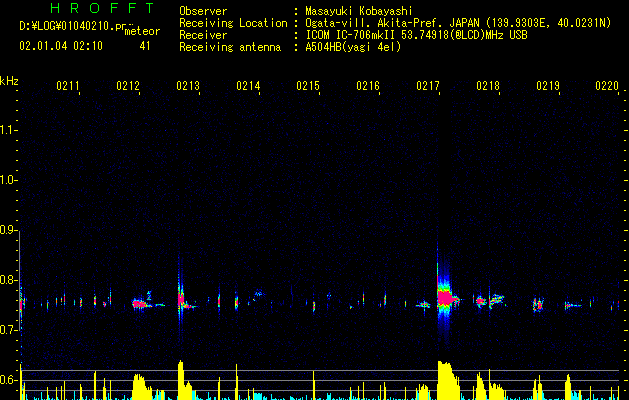Screen dimensions: 629x400
Task: Click the 0214 time marker
Action: (x=248, y=86)
